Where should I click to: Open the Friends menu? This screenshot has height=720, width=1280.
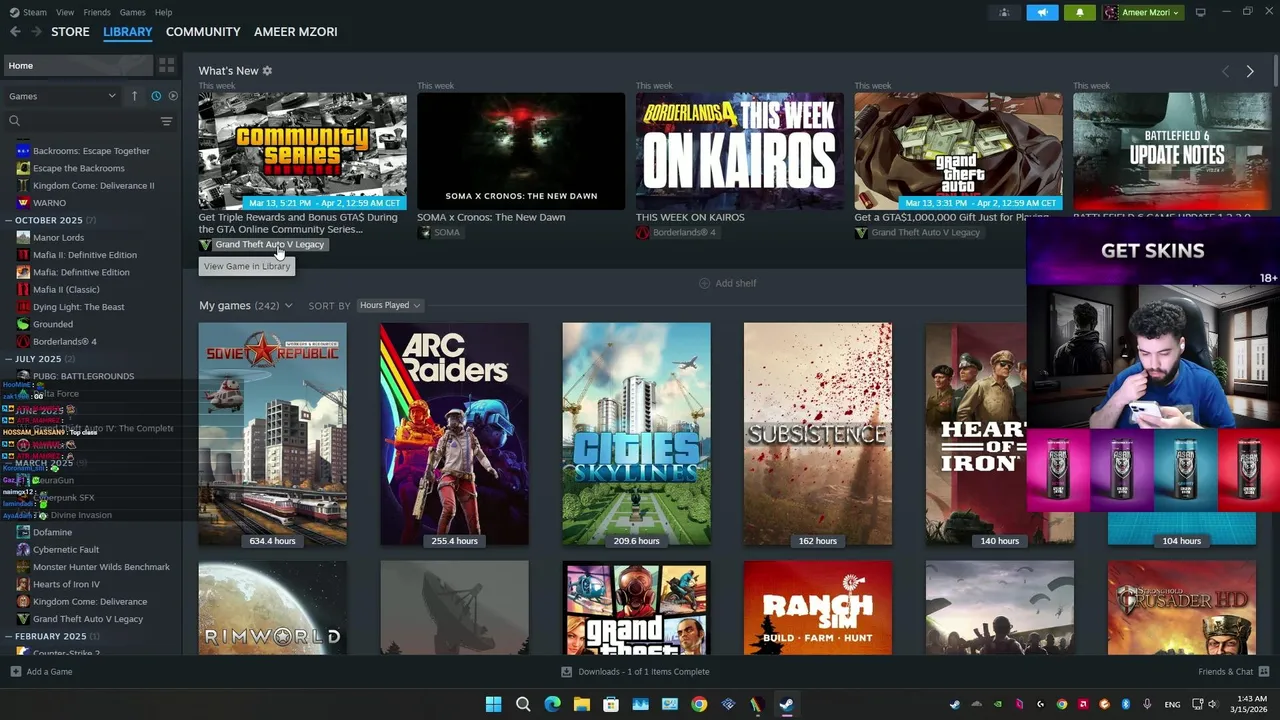pyautogui.click(x=97, y=12)
